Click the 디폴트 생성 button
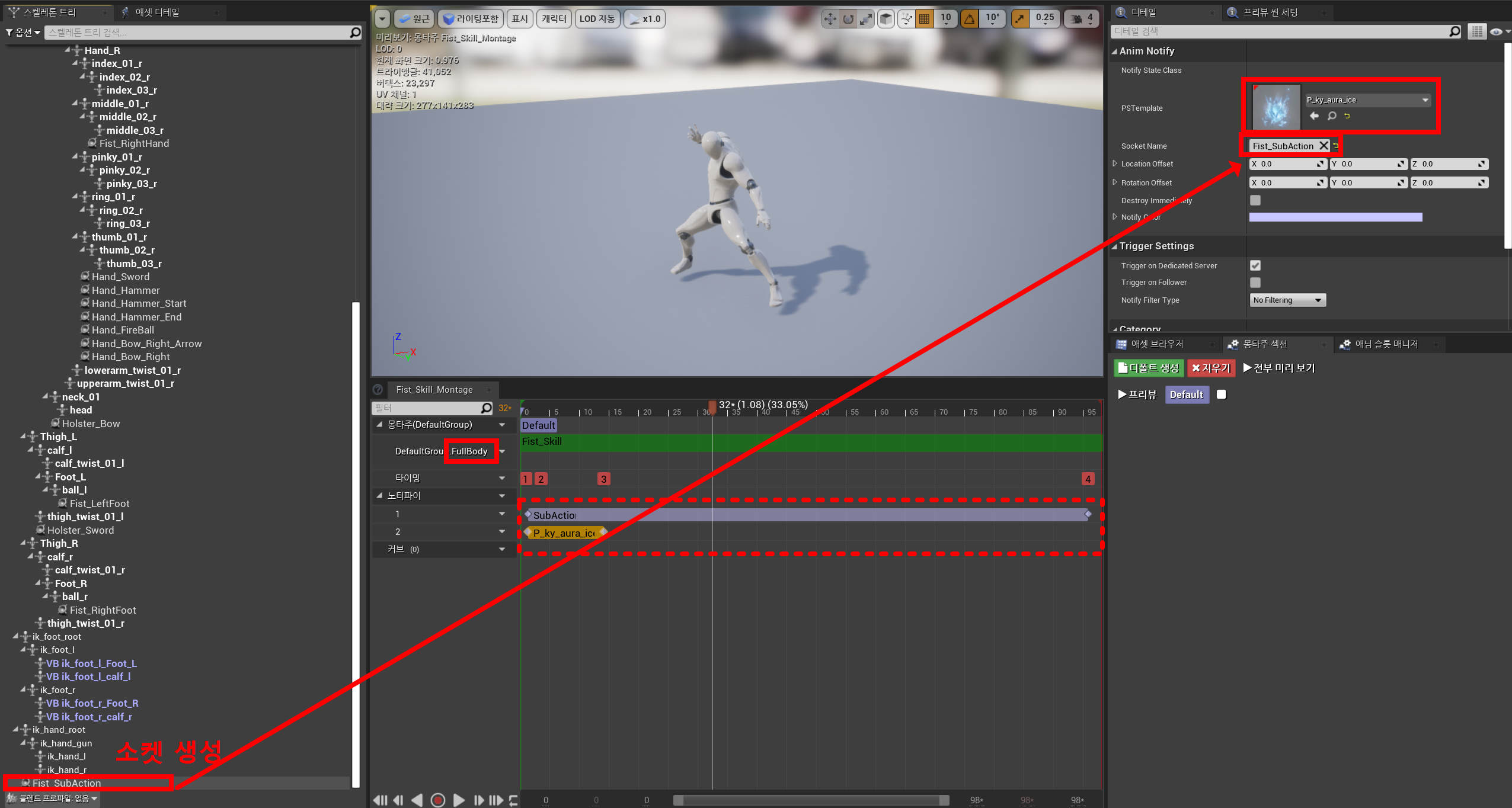The height and width of the screenshot is (808, 1512). coord(1148,368)
